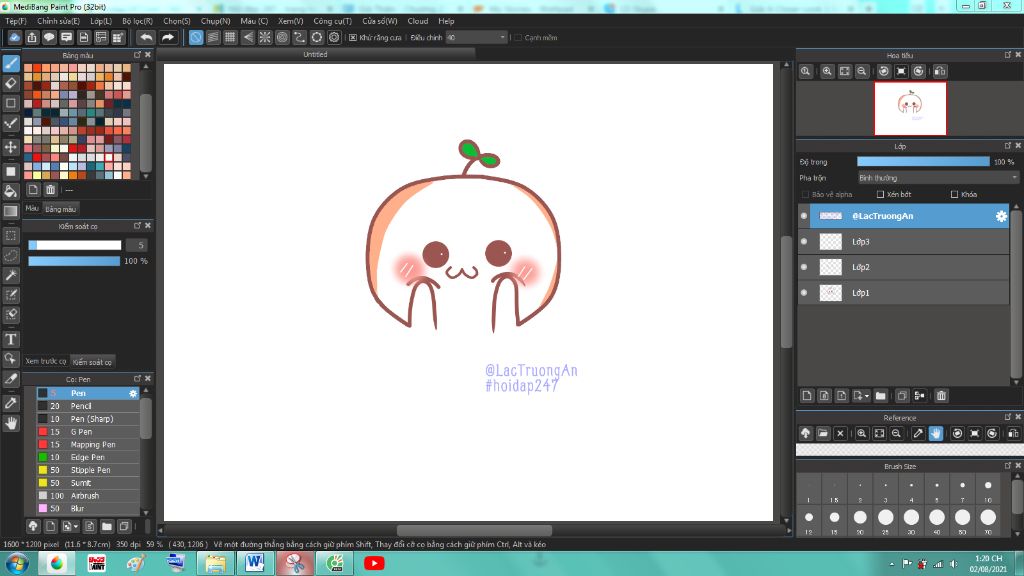
Task: Open Pha trộn blending mode dropdown
Action: pyautogui.click(x=938, y=178)
